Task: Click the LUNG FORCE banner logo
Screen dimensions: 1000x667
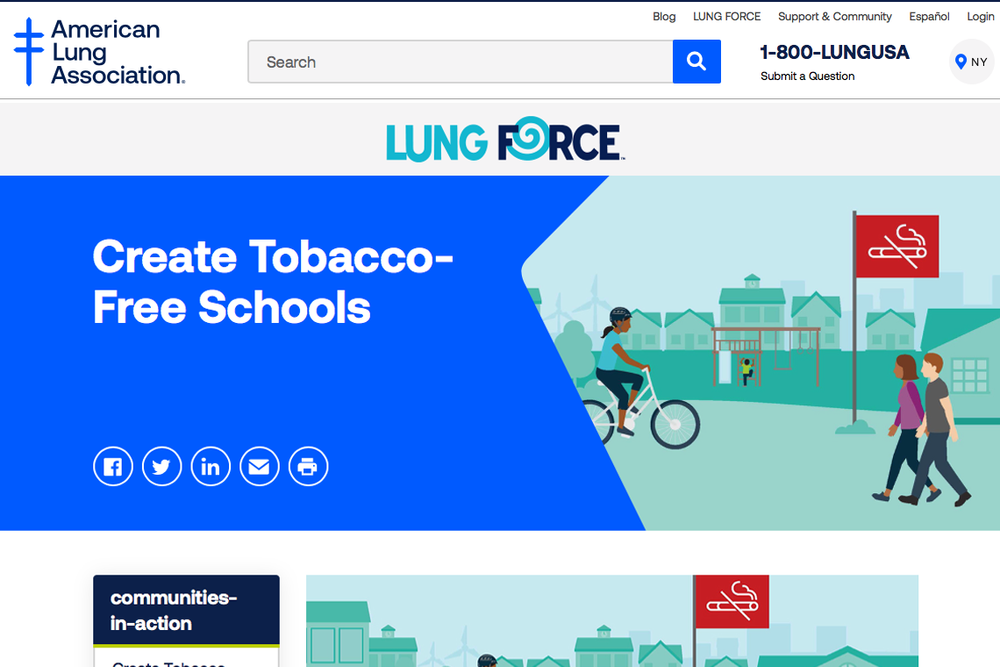Action: click(x=505, y=139)
